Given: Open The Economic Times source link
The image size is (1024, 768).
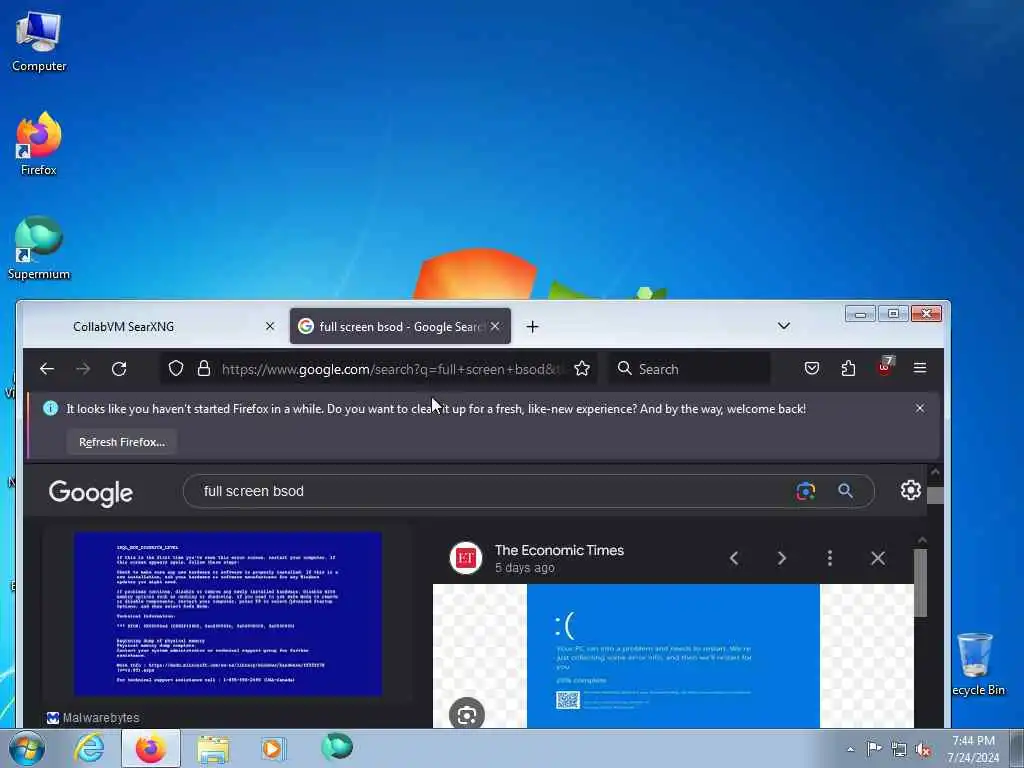Looking at the screenshot, I should (559, 551).
